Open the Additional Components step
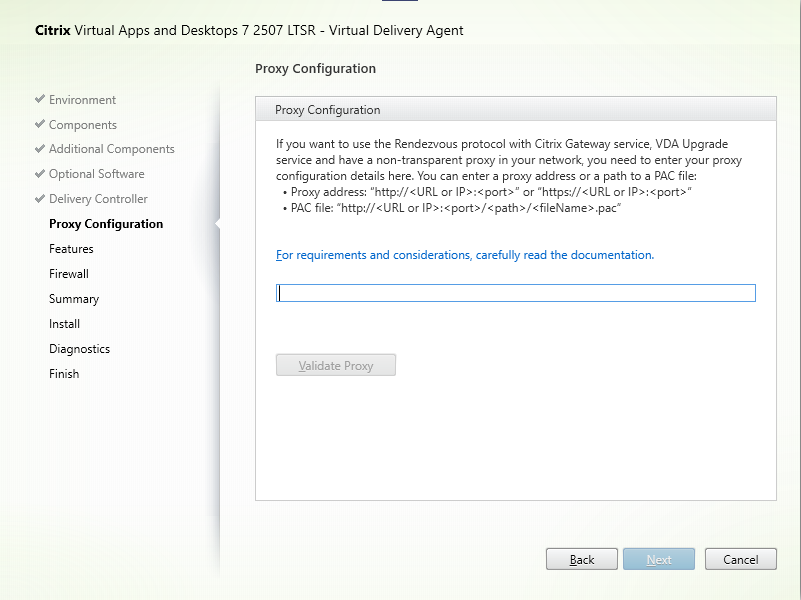This screenshot has width=801, height=600. pyautogui.click(x=113, y=148)
